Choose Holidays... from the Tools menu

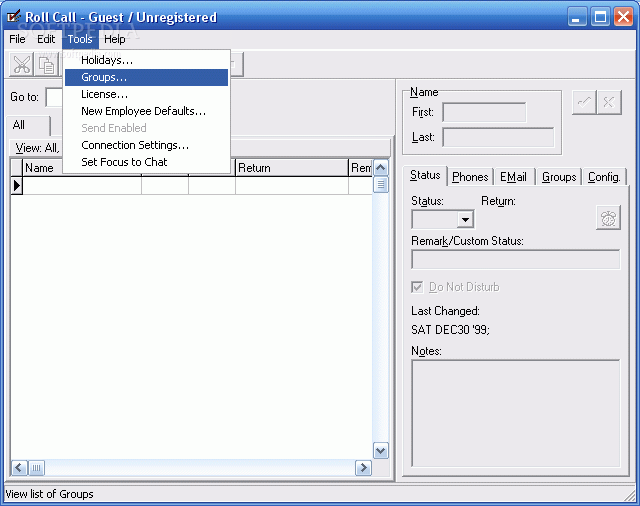point(147,60)
